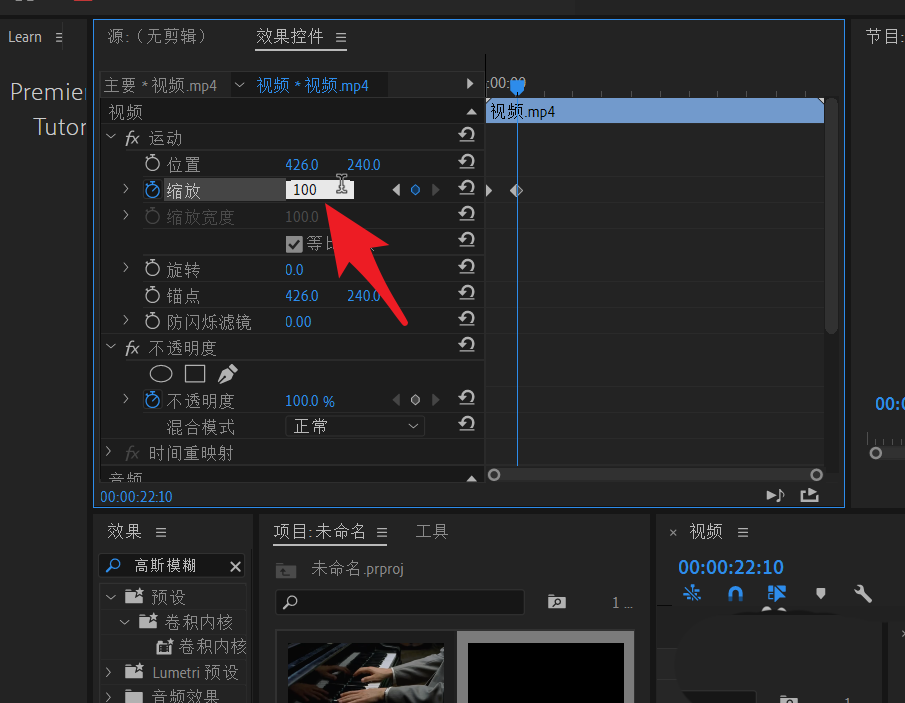Open the 效果控件 panel menu
Screen dimensions: 905x703
pyautogui.click(x=341, y=38)
